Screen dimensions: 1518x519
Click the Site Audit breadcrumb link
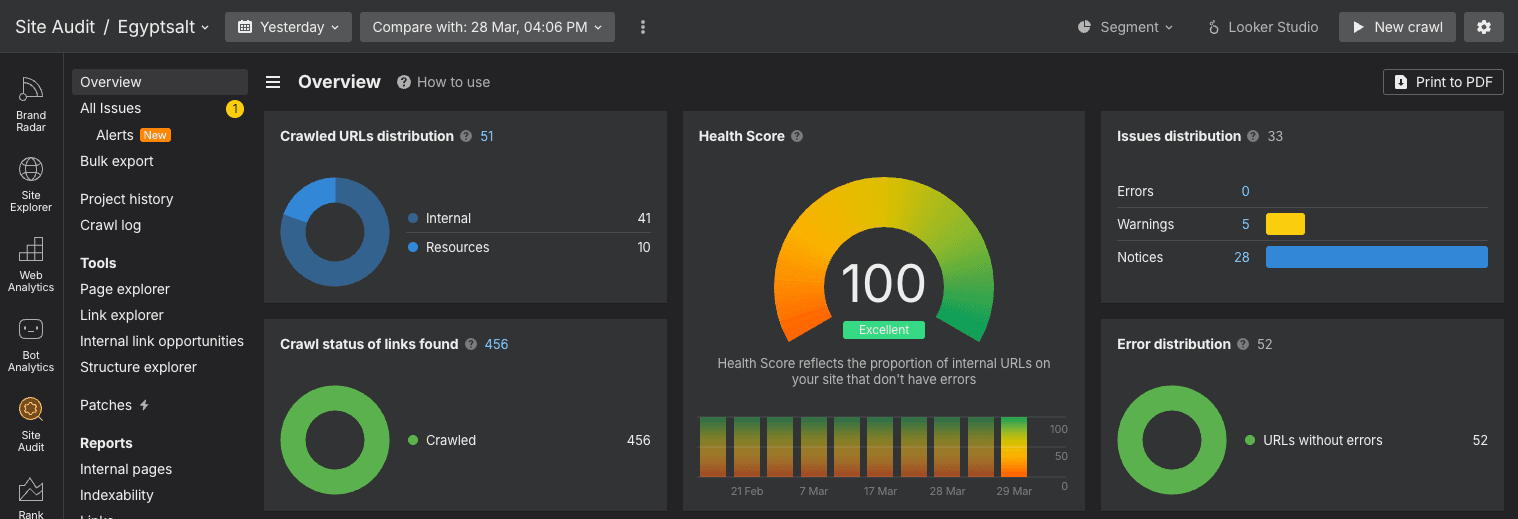(x=55, y=27)
